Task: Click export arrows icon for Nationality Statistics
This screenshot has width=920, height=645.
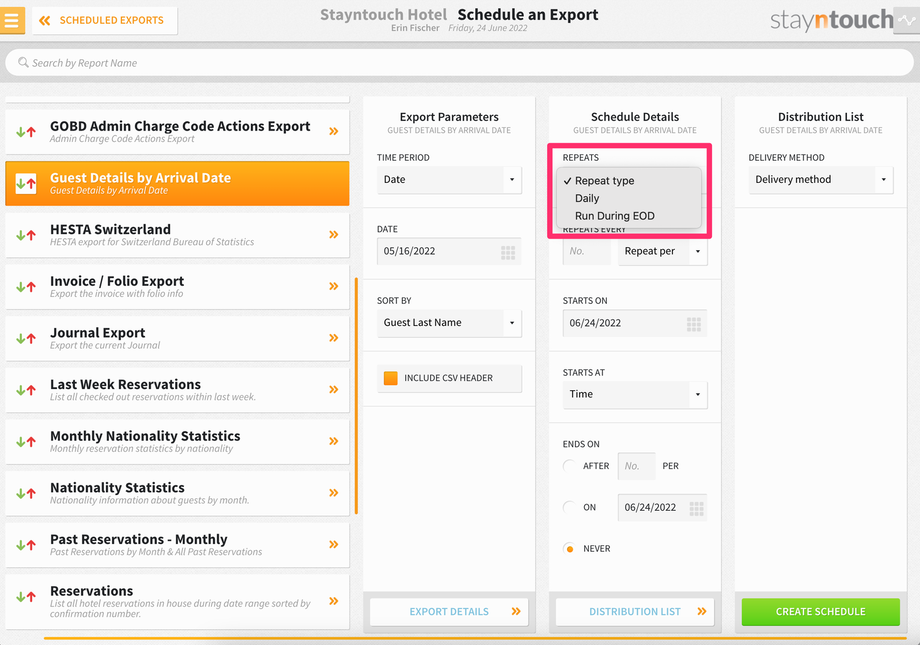Action: [x=26, y=494]
